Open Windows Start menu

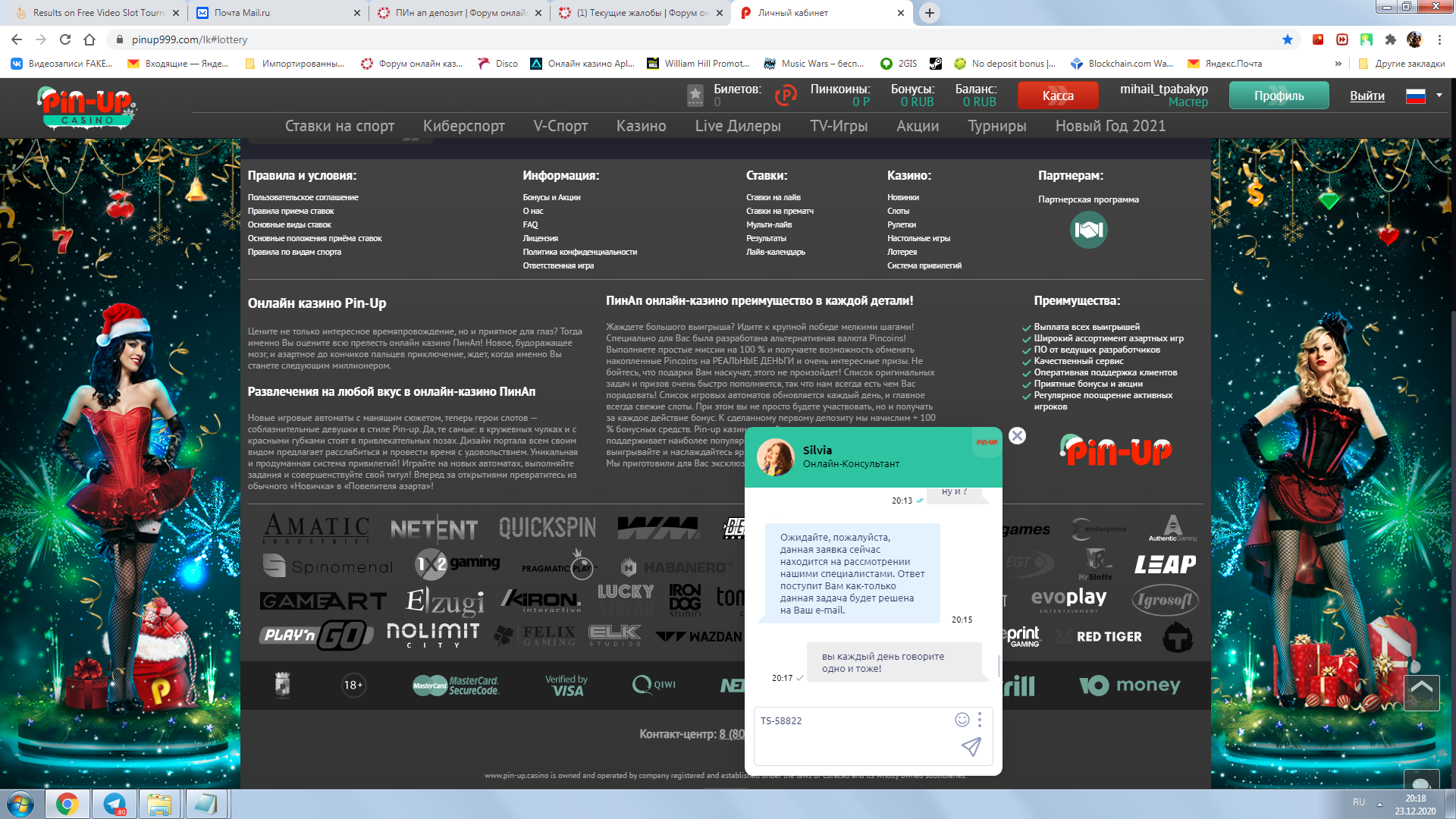(x=20, y=804)
